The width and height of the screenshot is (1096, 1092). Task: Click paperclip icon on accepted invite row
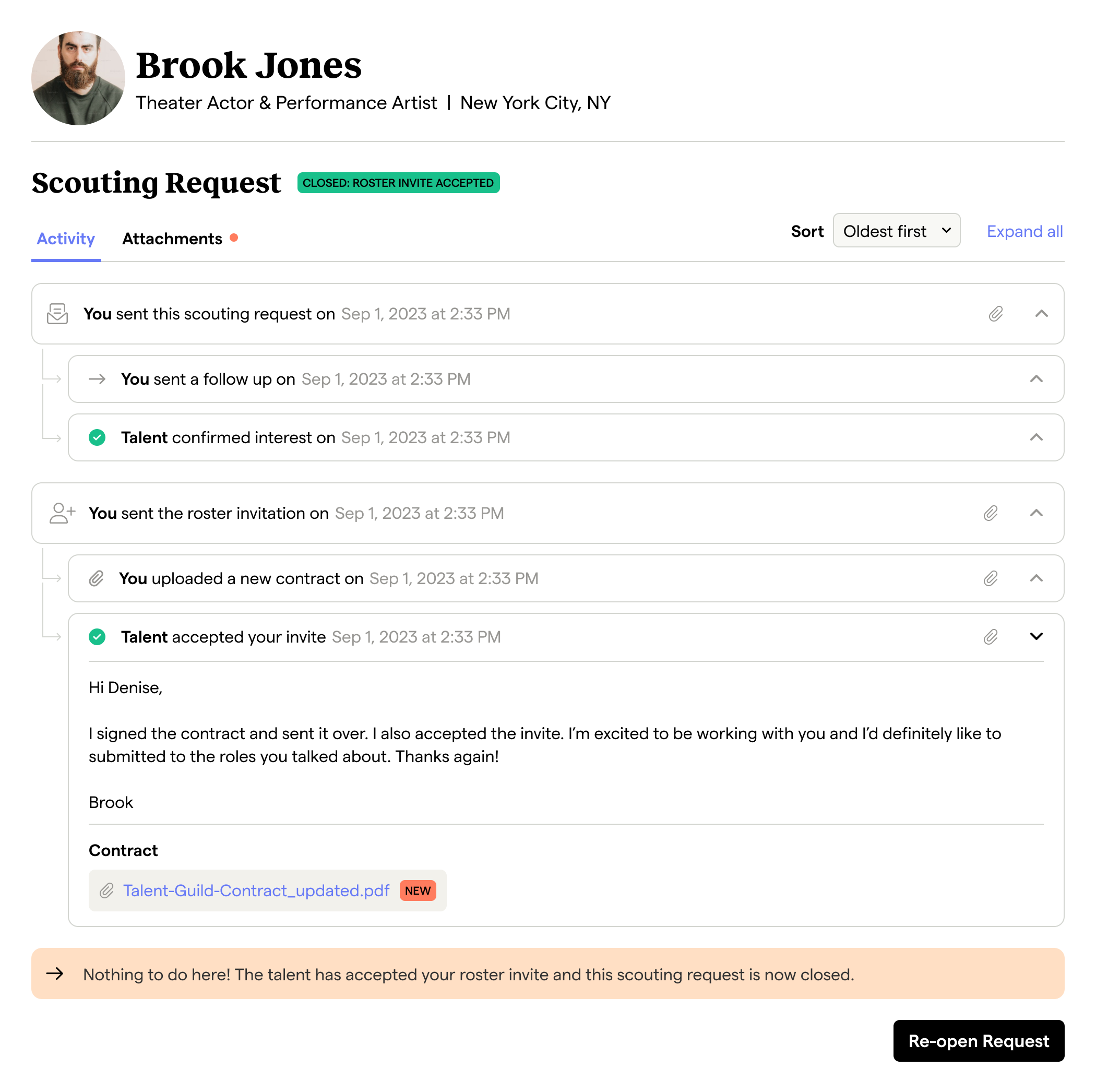tap(991, 636)
